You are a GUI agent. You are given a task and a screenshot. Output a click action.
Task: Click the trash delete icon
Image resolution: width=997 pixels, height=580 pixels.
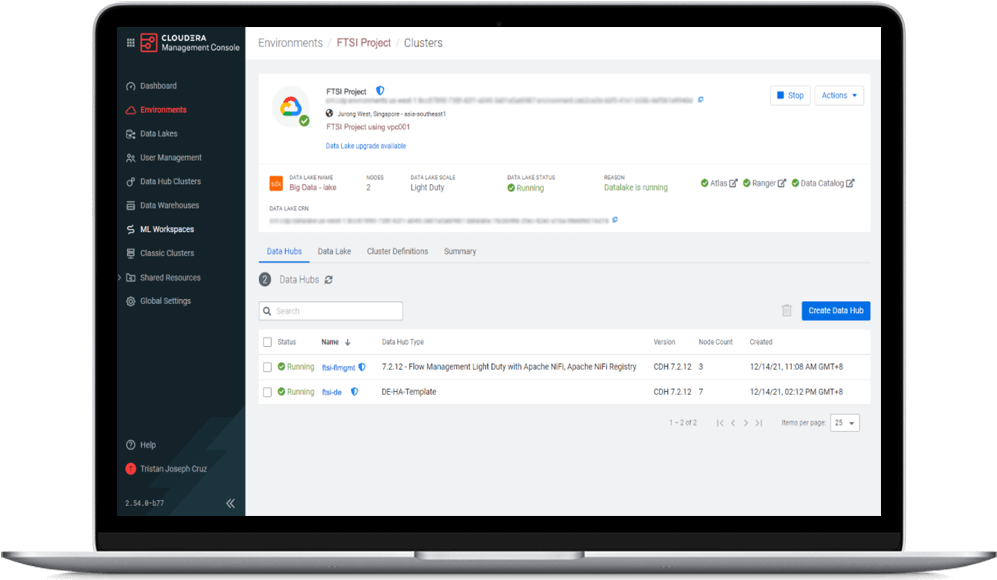[x=787, y=310]
